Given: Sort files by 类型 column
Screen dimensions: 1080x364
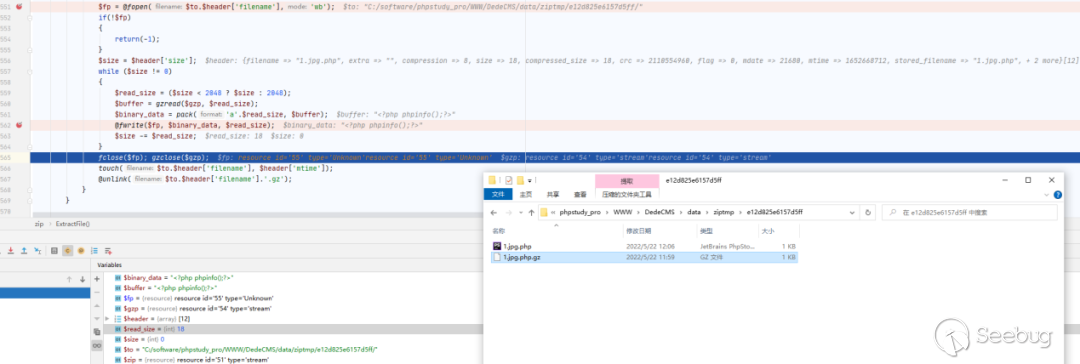Looking at the screenshot, I should 707,232.
